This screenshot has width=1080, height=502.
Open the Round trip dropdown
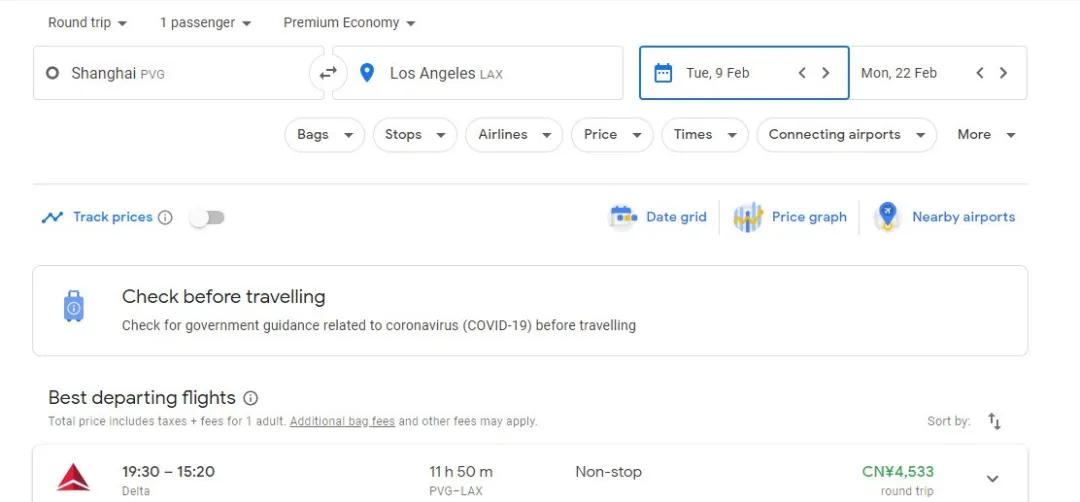(88, 22)
